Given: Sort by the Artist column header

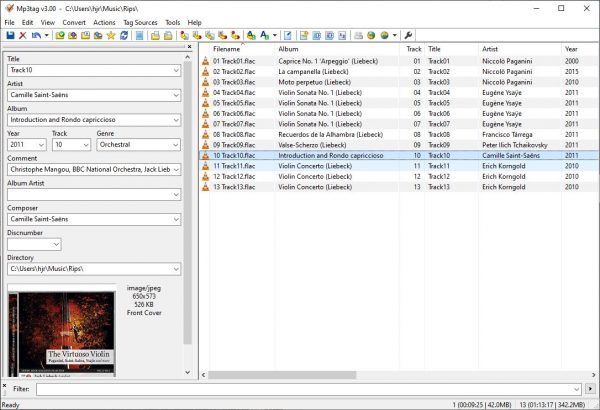Looking at the screenshot, I should (x=520, y=49).
